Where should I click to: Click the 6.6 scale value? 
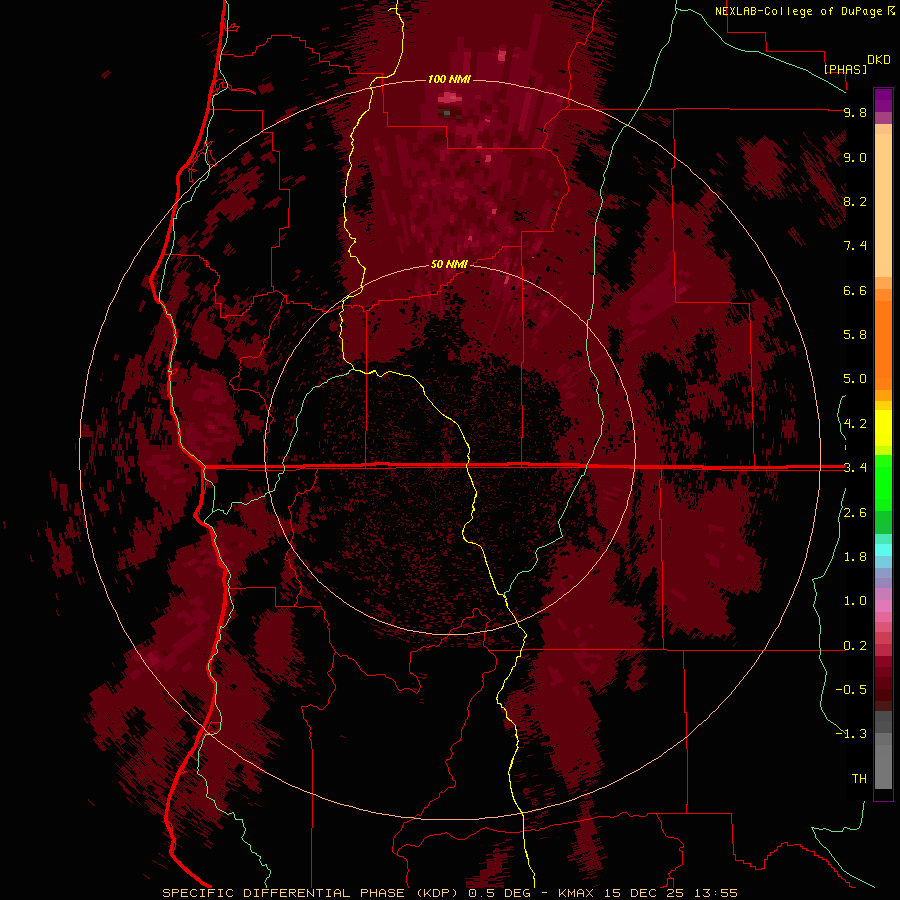click(x=855, y=290)
